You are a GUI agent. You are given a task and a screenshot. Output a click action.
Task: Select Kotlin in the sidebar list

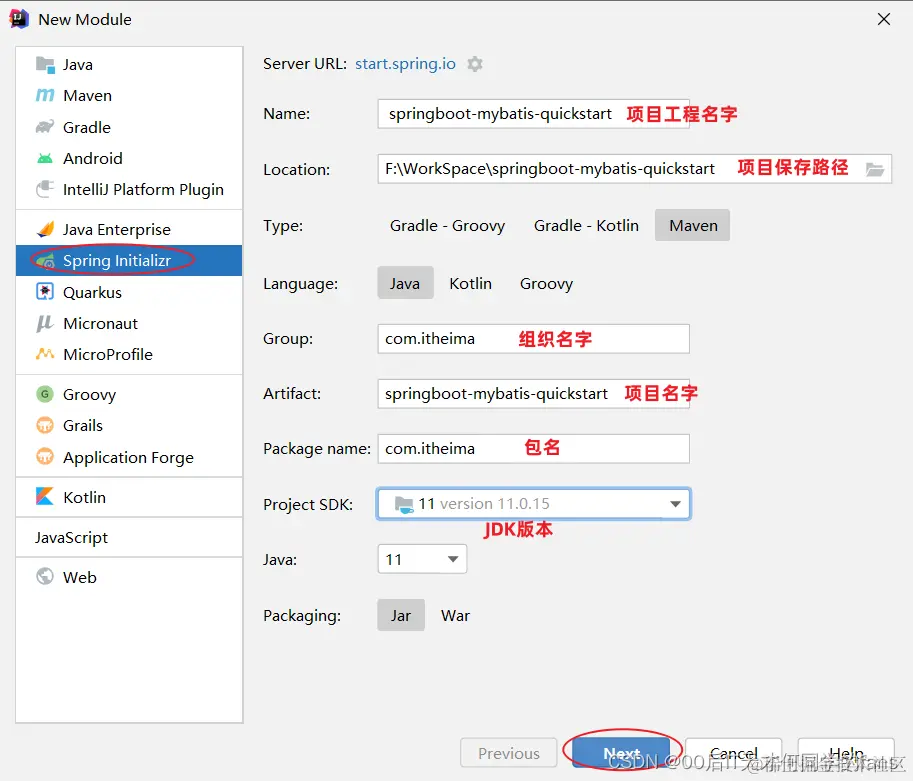pos(129,497)
